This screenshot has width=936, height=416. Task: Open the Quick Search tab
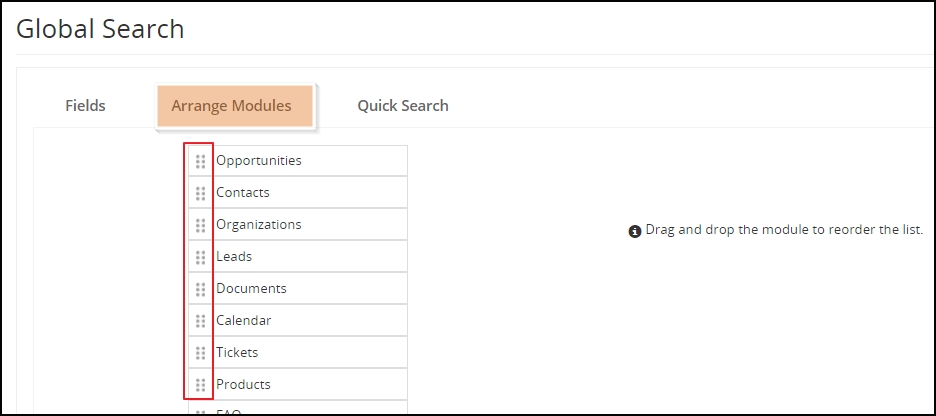coord(403,106)
